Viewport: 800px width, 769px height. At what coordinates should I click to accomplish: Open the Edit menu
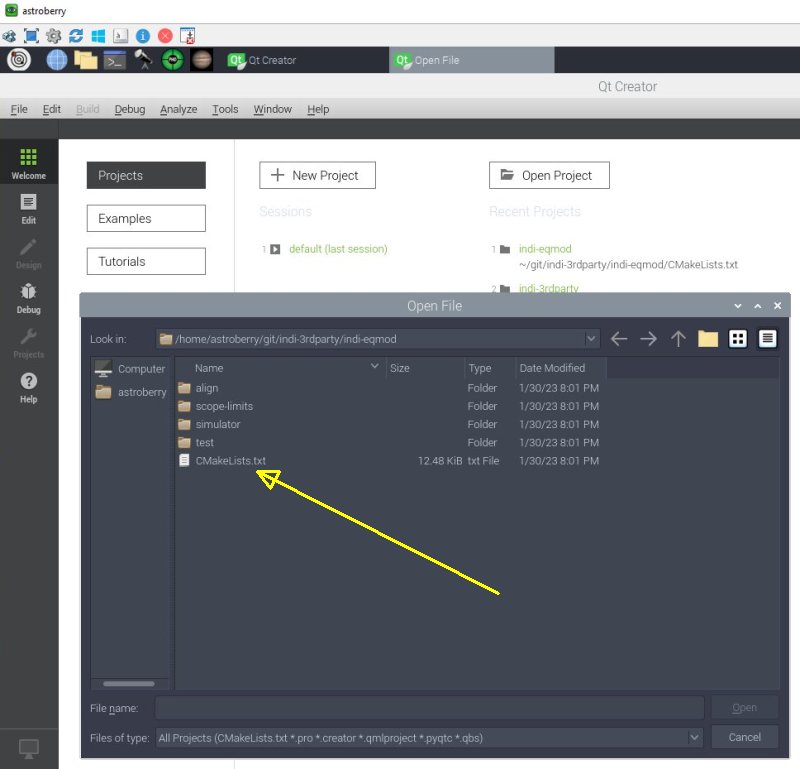[x=52, y=109]
